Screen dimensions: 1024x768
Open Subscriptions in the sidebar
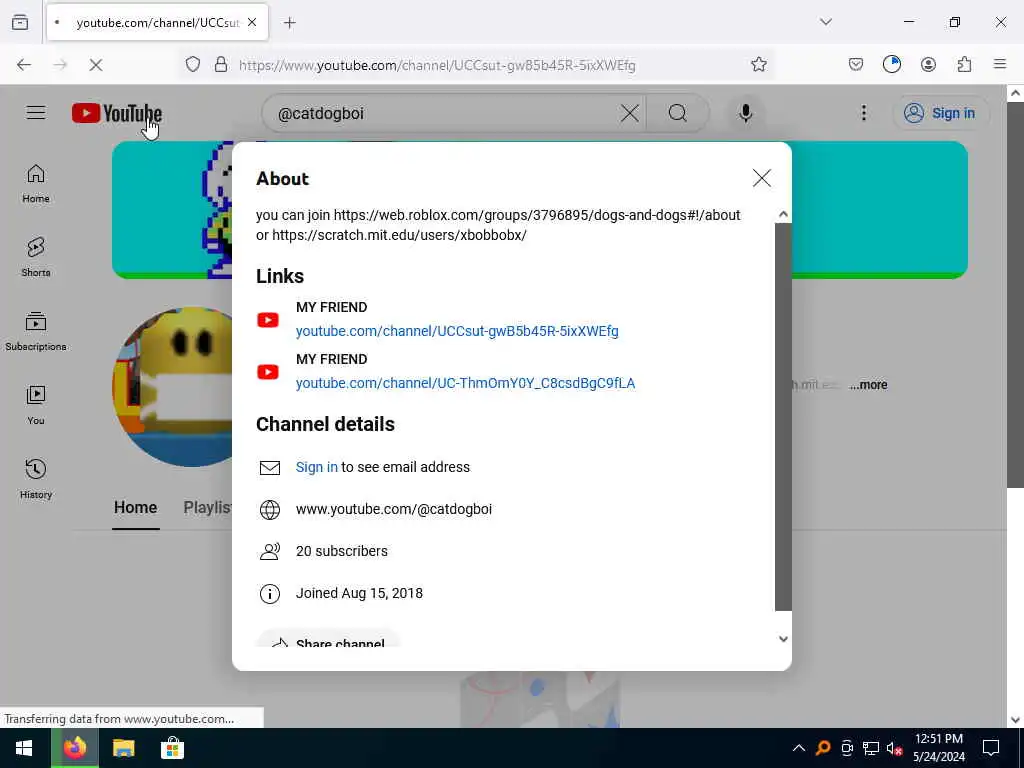point(36,332)
